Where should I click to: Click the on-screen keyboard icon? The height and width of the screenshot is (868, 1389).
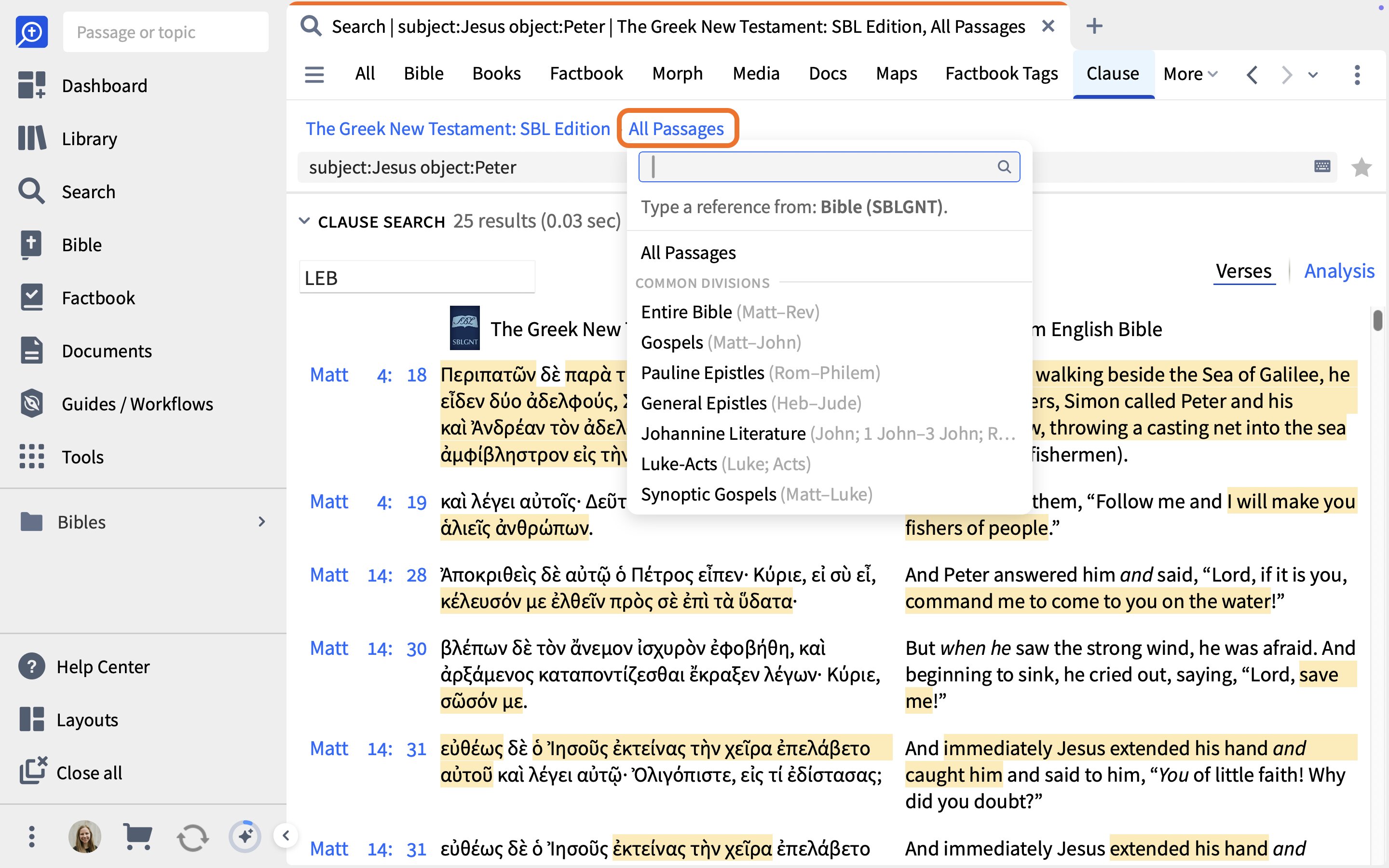1322,166
